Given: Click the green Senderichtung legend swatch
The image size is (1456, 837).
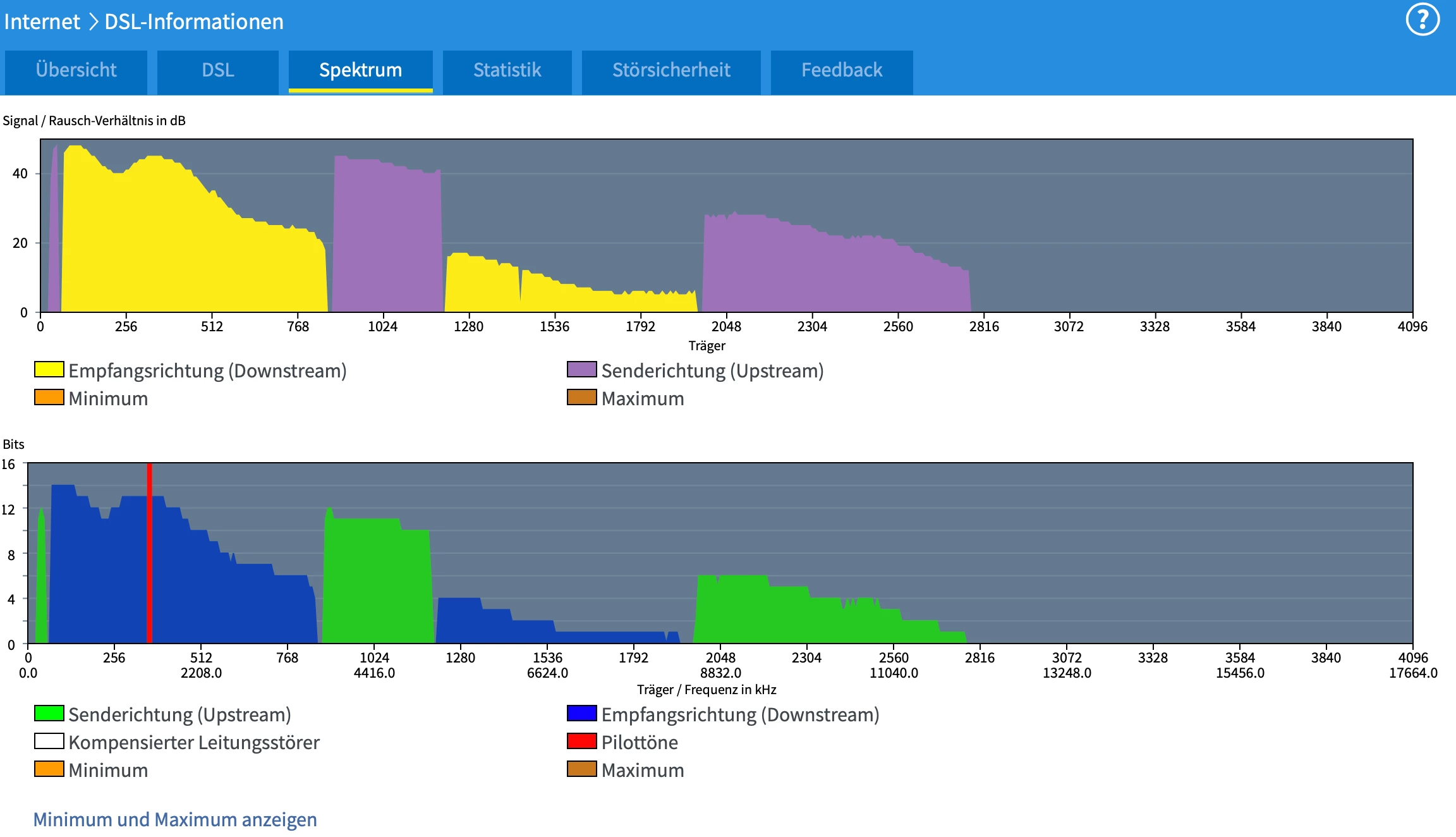Looking at the screenshot, I should tap(49, 714).
